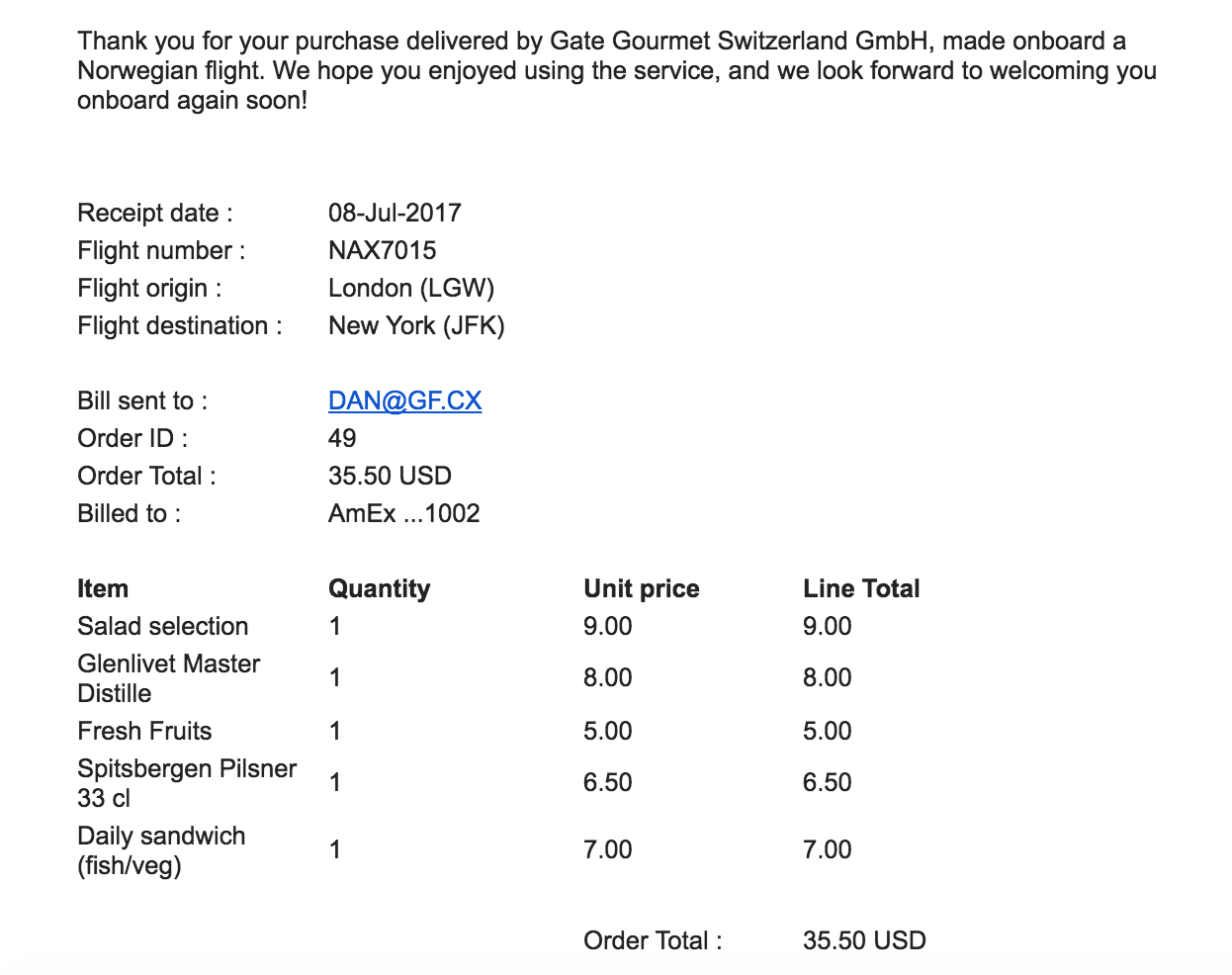Click the 6.50 line total for Pilsner
This screenshot has height=975, width=1232.
[827, 782]
